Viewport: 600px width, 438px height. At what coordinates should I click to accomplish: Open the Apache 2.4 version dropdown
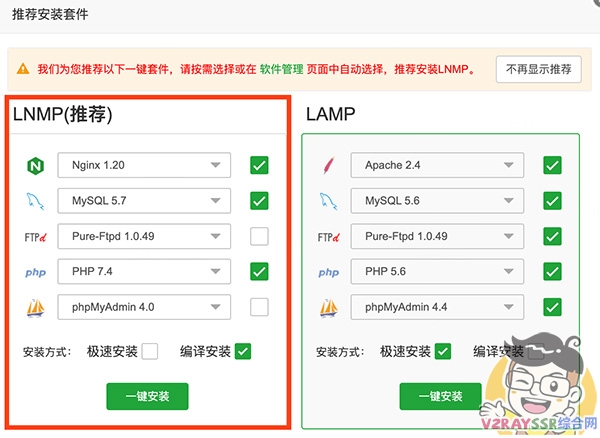437,165
